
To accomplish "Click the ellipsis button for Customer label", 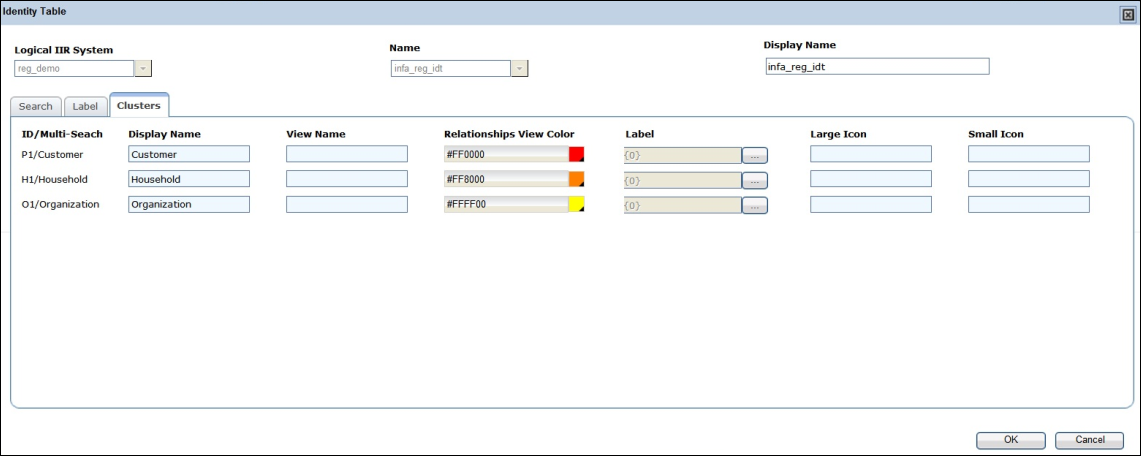I will (754, 155).
